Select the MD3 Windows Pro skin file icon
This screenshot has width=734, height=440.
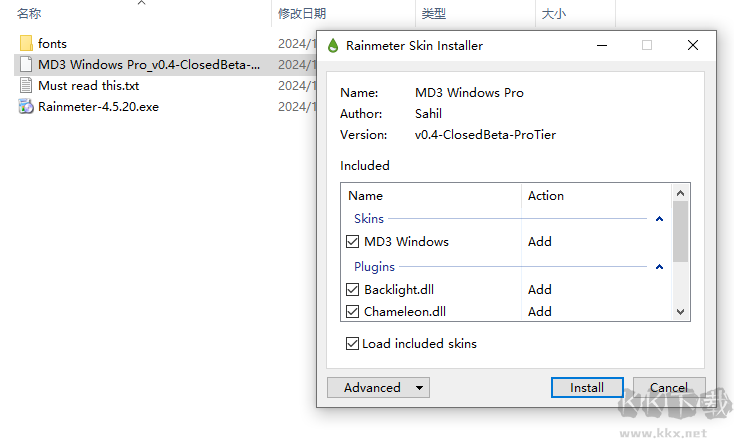pyautogui.click(x=26, y=65)
